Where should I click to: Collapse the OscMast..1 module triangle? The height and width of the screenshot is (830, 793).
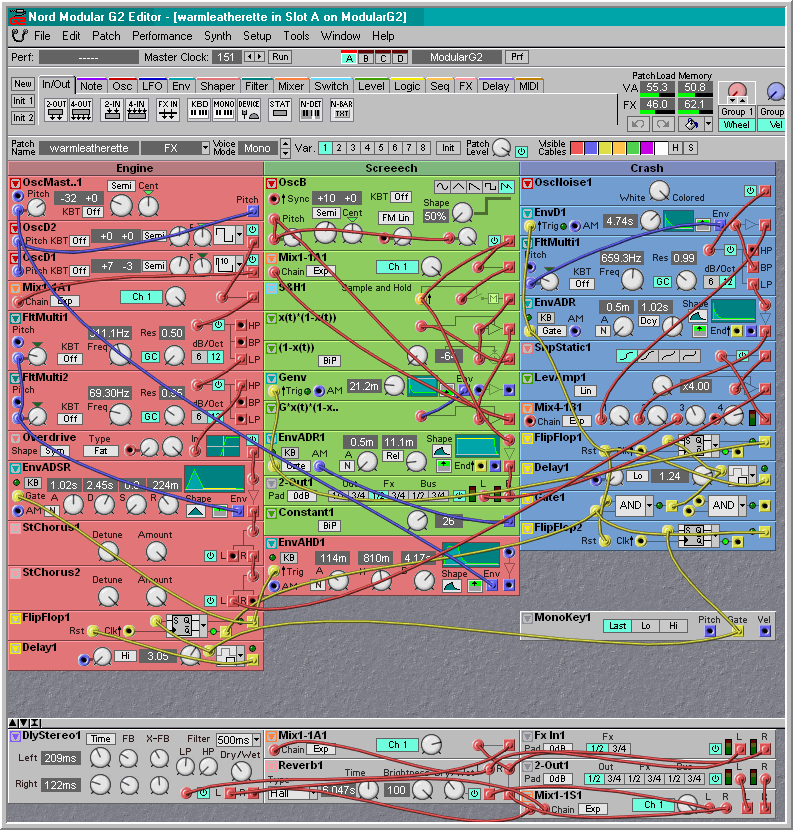pyautogui.click(x=15, y=184)
